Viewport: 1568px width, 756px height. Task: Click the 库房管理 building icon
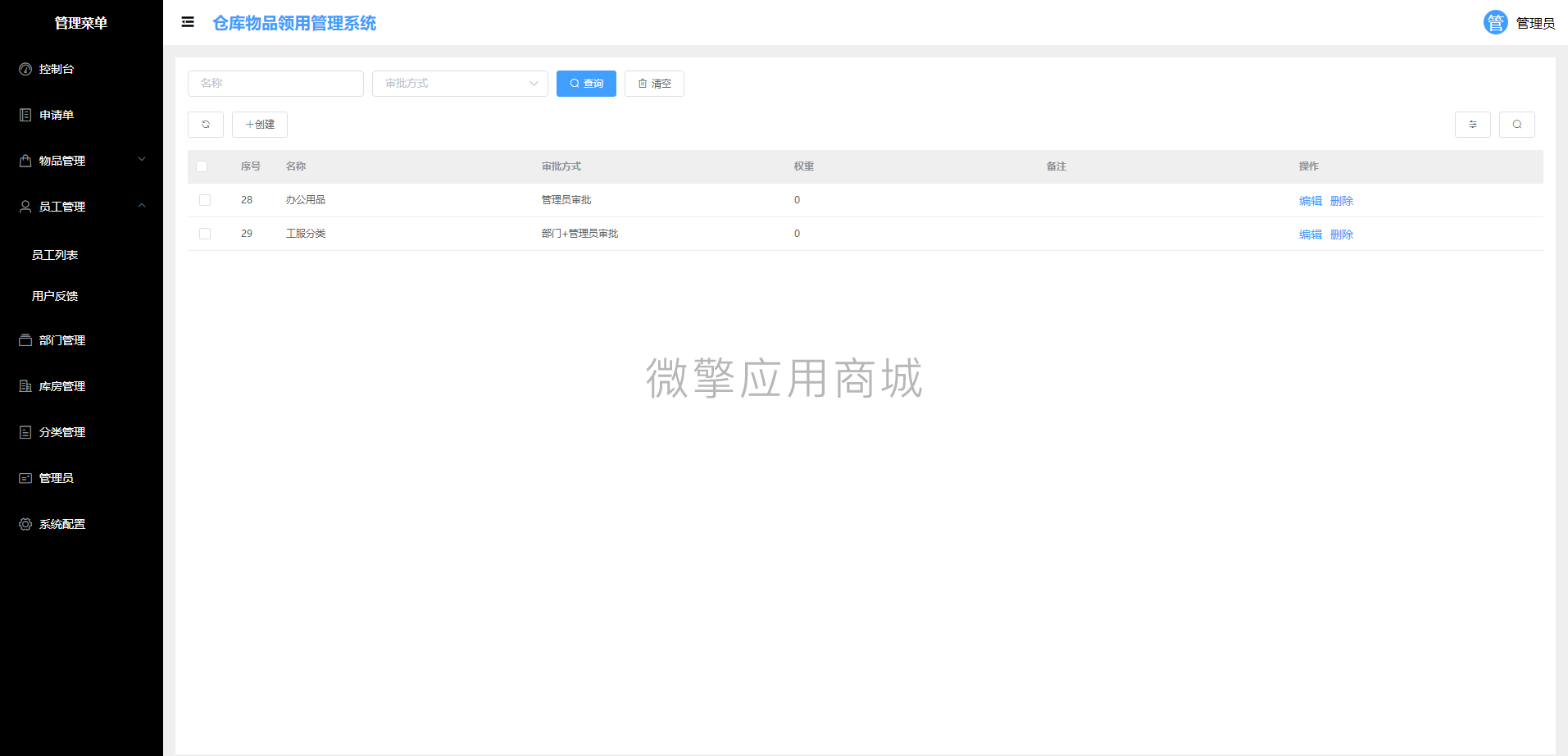[25, 386]
